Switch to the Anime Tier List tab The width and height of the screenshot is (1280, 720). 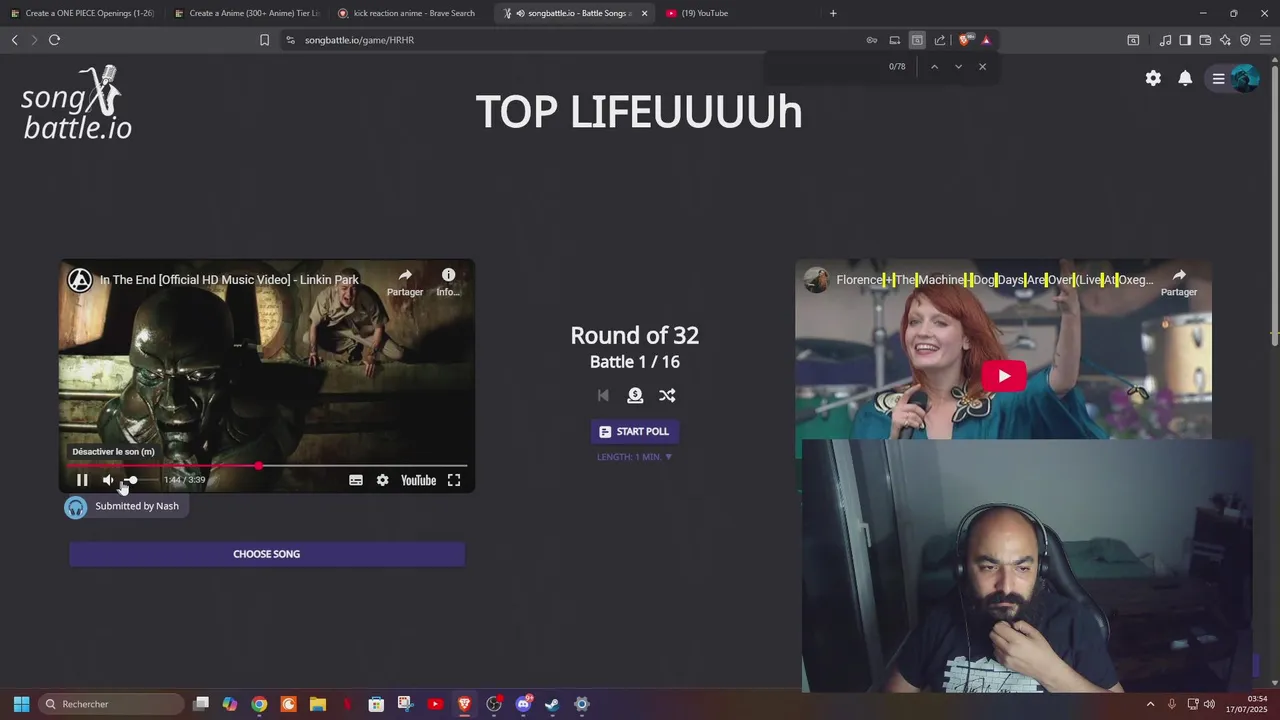point(247,13)
